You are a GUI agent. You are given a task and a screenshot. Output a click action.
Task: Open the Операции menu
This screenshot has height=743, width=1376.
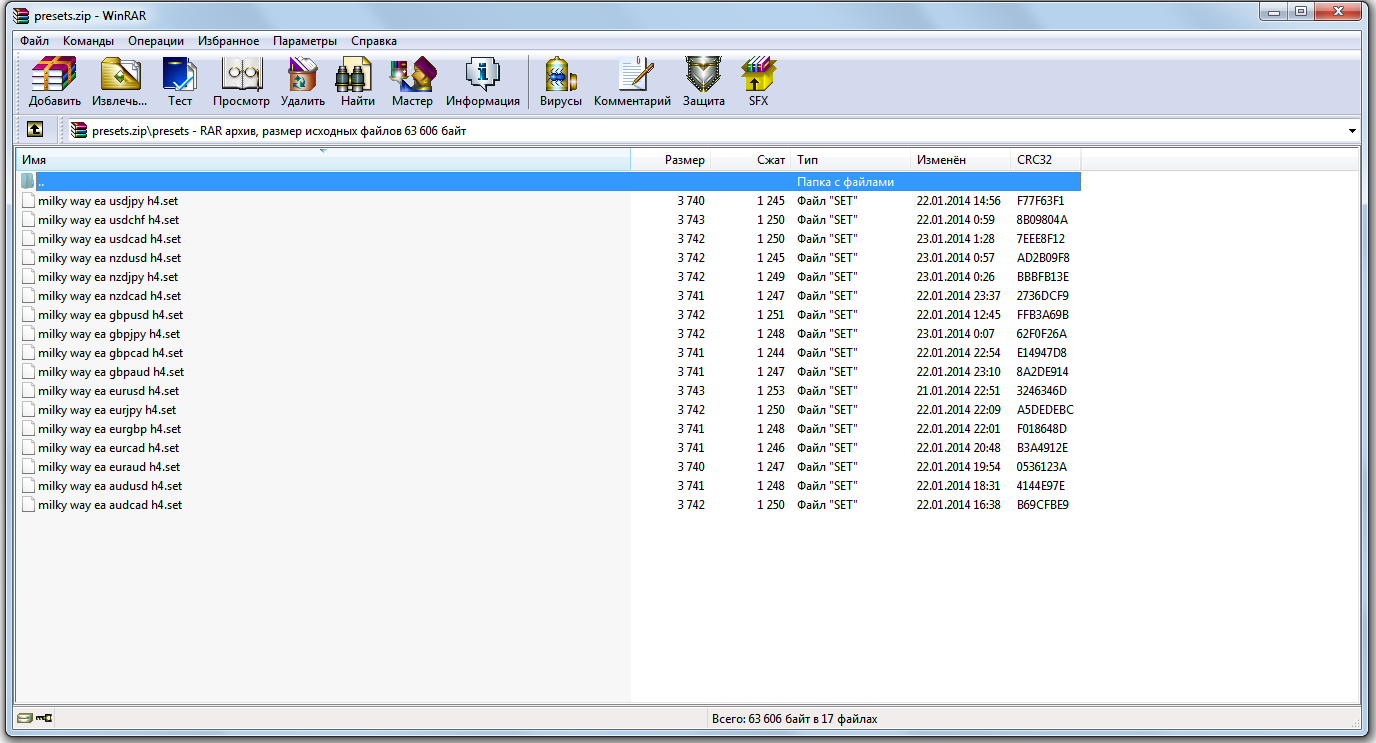(156, 41)
